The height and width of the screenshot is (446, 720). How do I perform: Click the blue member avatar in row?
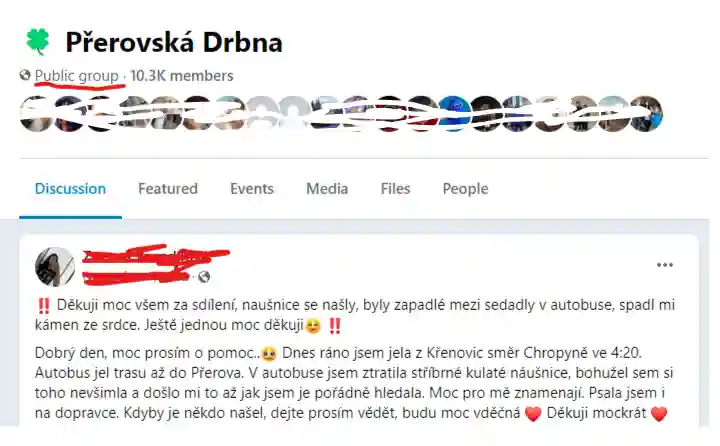(454, 114)
